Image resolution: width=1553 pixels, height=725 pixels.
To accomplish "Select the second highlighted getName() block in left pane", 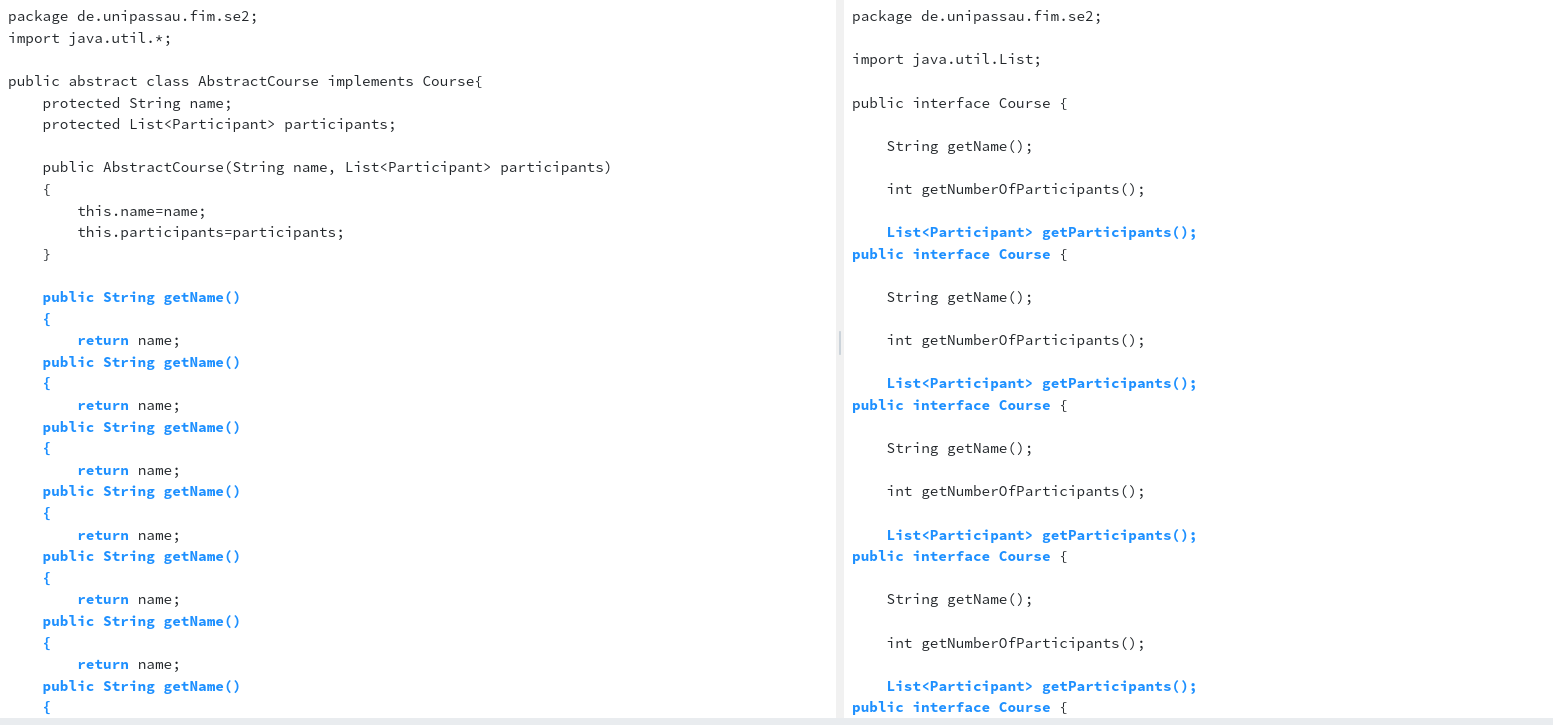I will coord(140,362).
